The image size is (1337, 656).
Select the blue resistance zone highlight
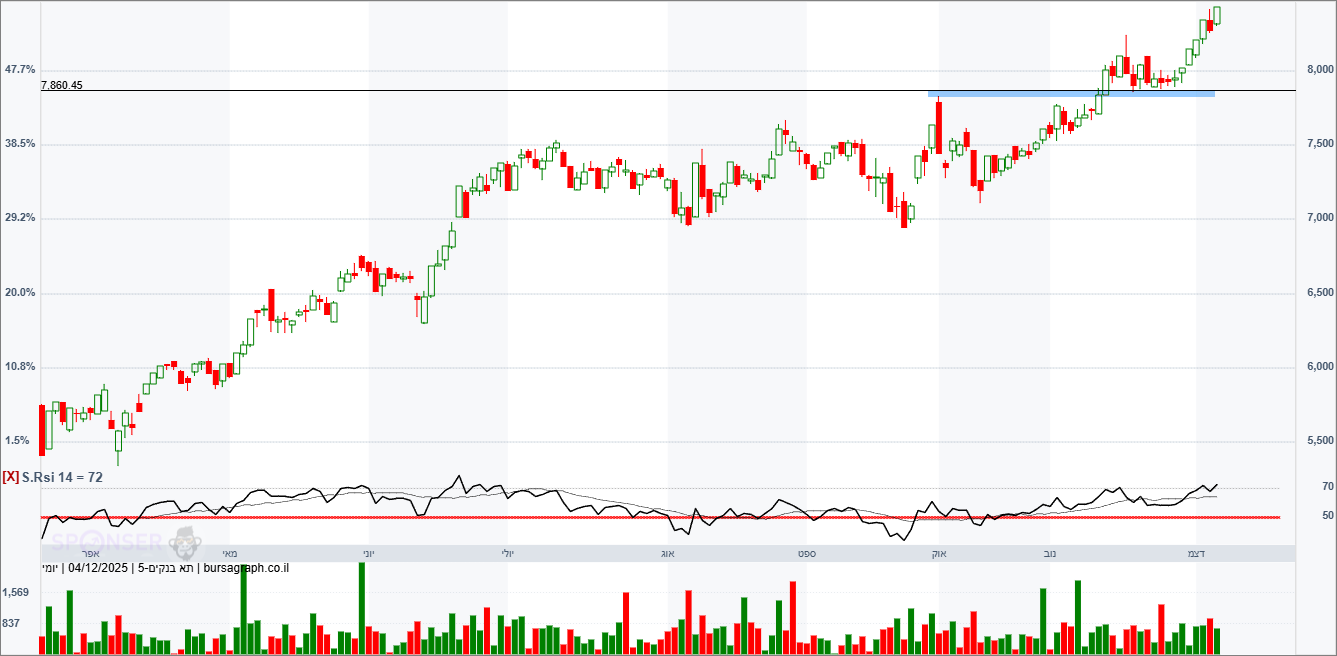1071,94
